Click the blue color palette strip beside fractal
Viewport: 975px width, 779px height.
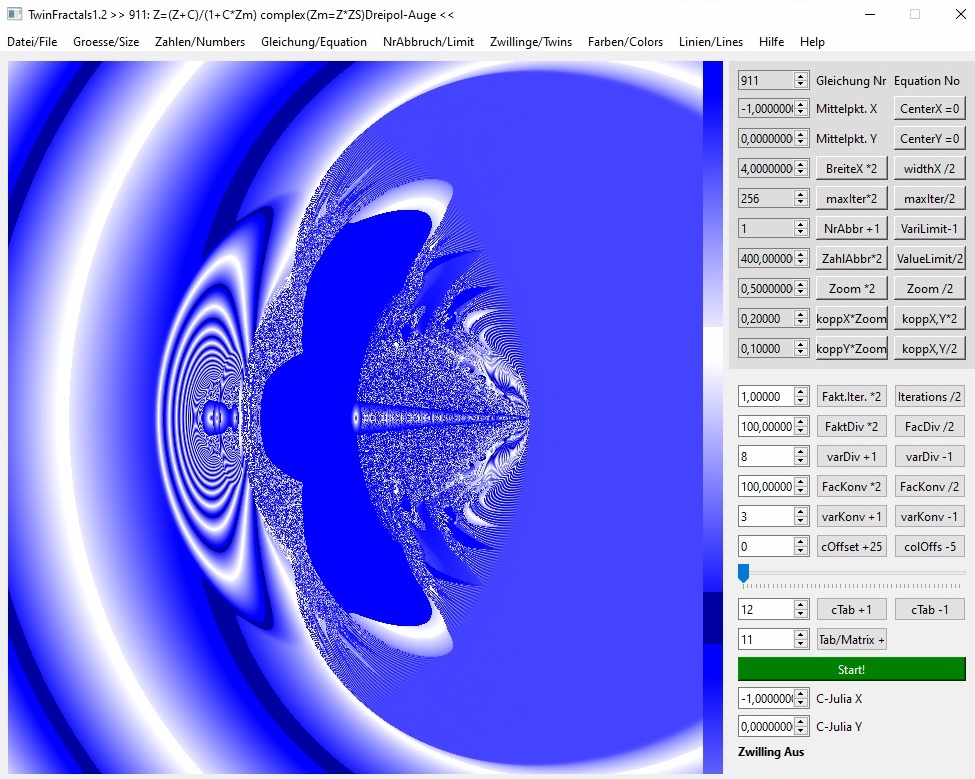pos(713,417)
